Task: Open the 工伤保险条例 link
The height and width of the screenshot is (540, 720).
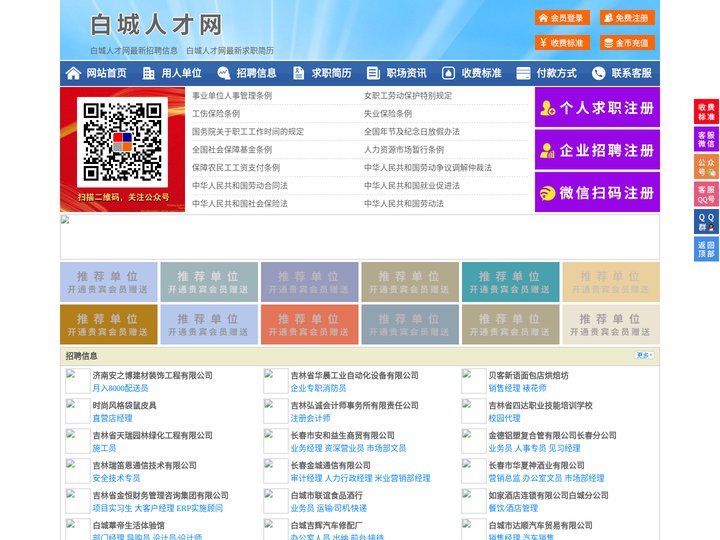Action: 216,113
